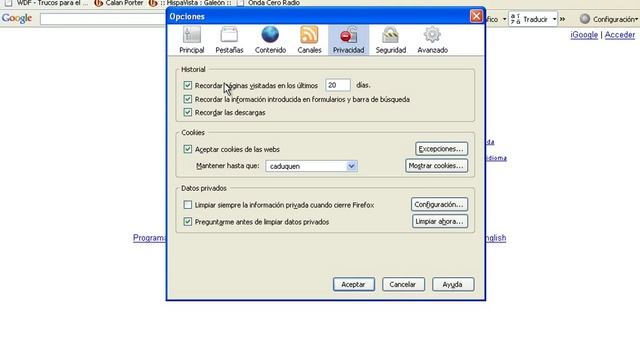Click the Google toolbar search field
Screen dimensions: 640x360
[x=103, y=19]
